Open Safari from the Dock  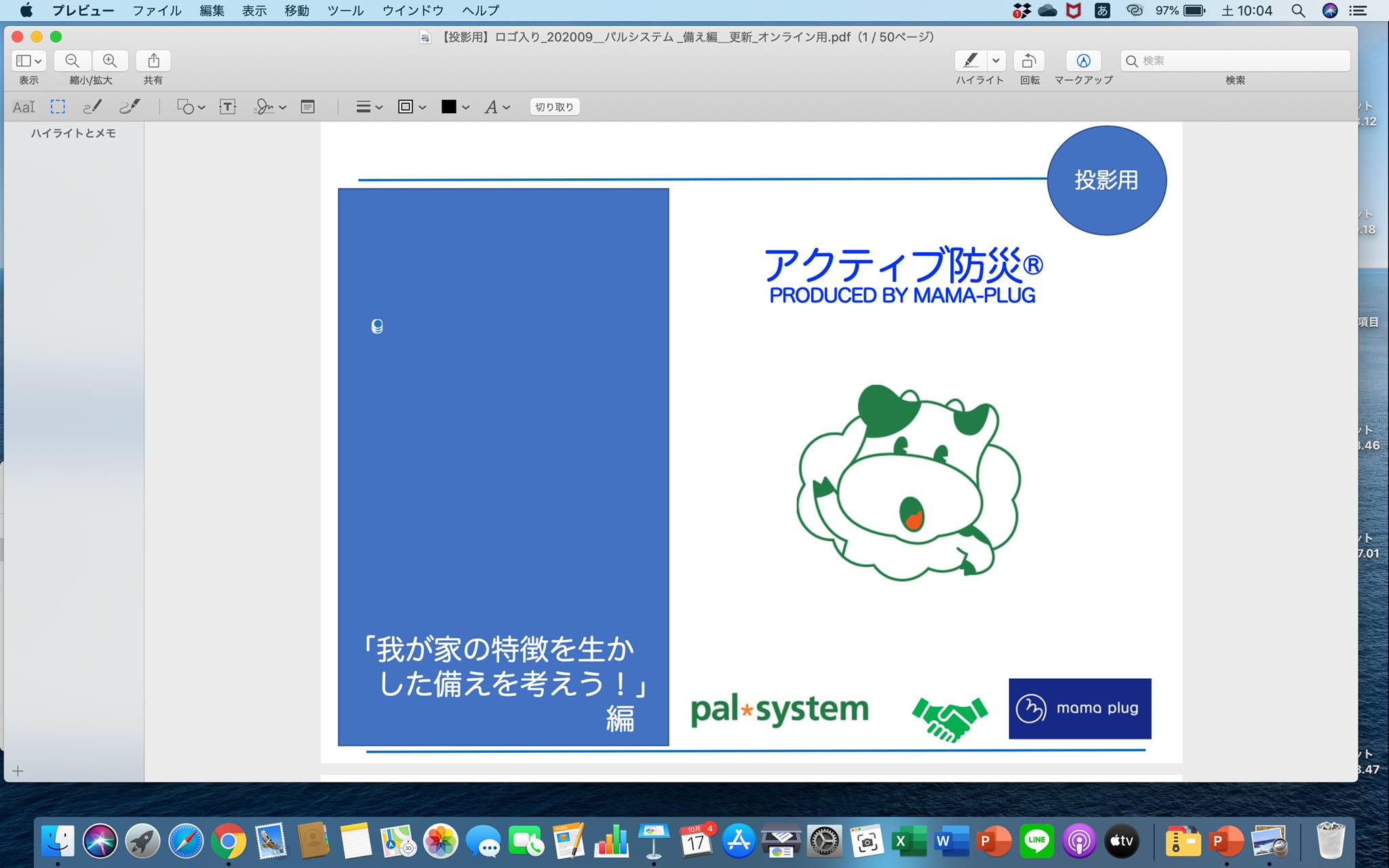coord(186,842)
